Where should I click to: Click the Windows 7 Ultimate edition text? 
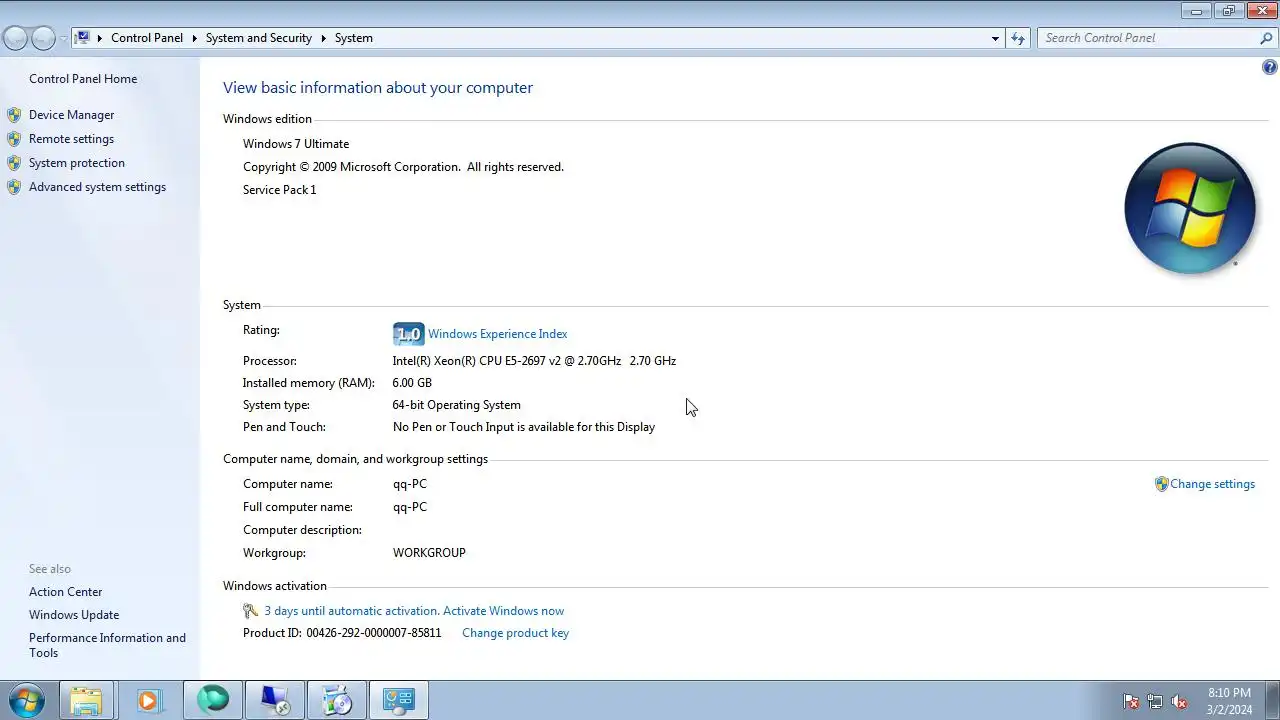coord(296,144)
